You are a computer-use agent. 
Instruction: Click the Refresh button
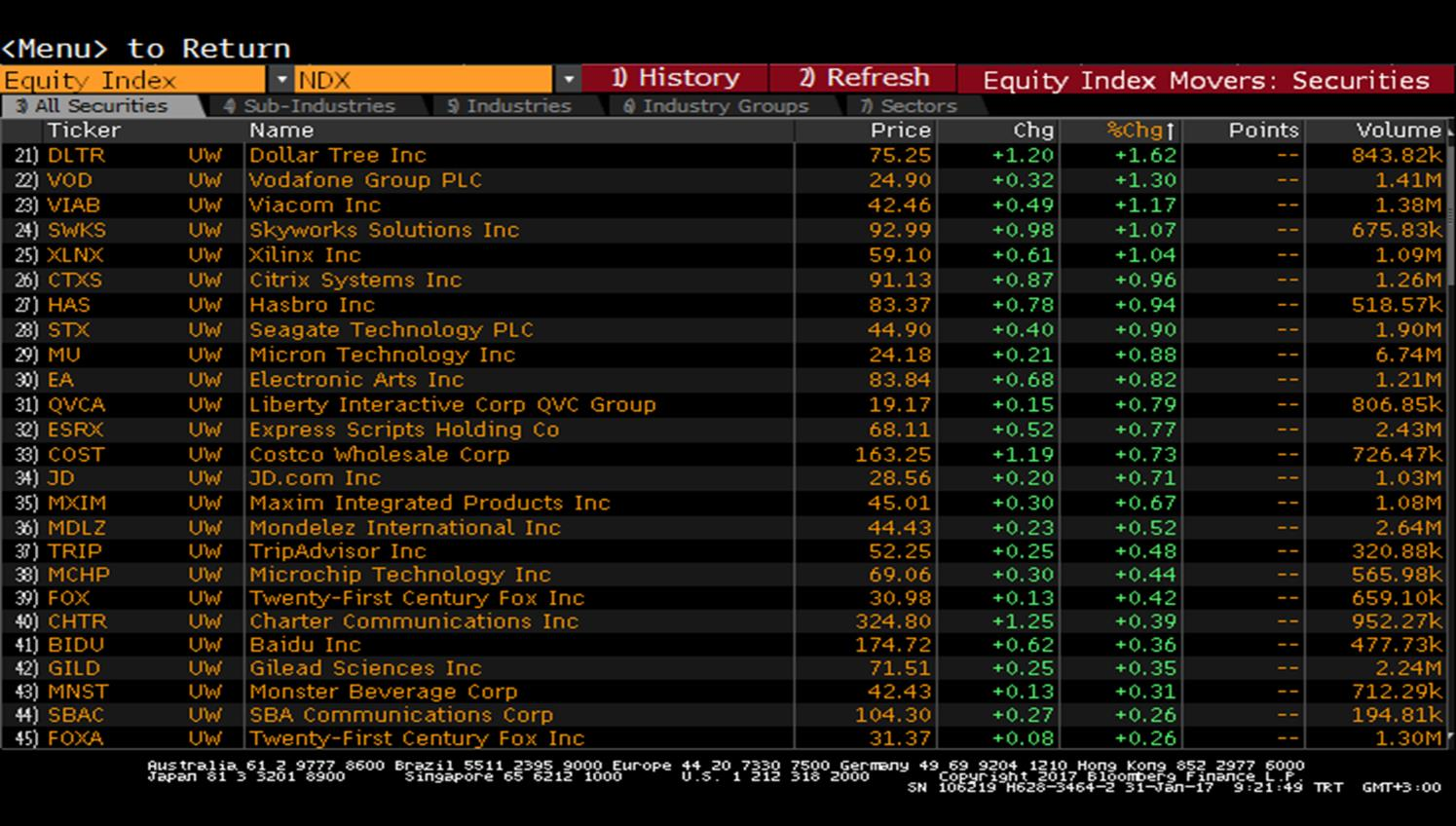click(864, 78)
